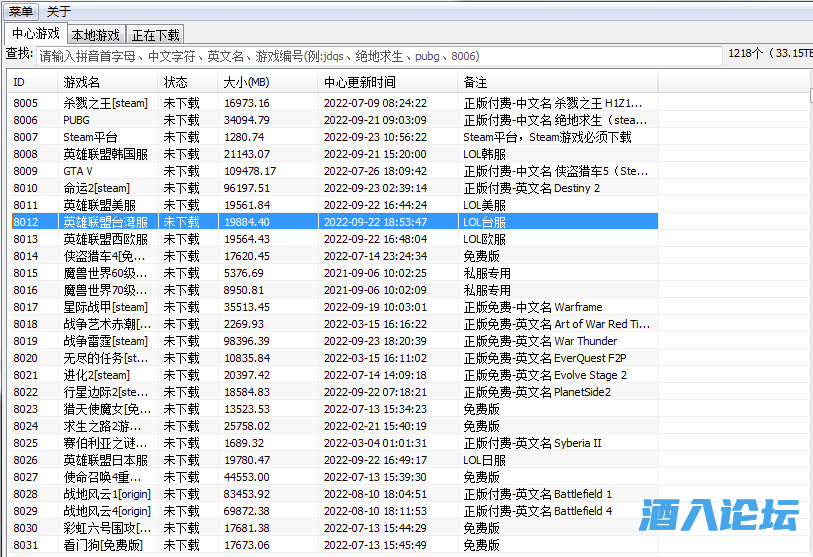This screenshot has width=813, height=557.
Task: Sort by 状态 column header
Action: click(x=187, y=82)
